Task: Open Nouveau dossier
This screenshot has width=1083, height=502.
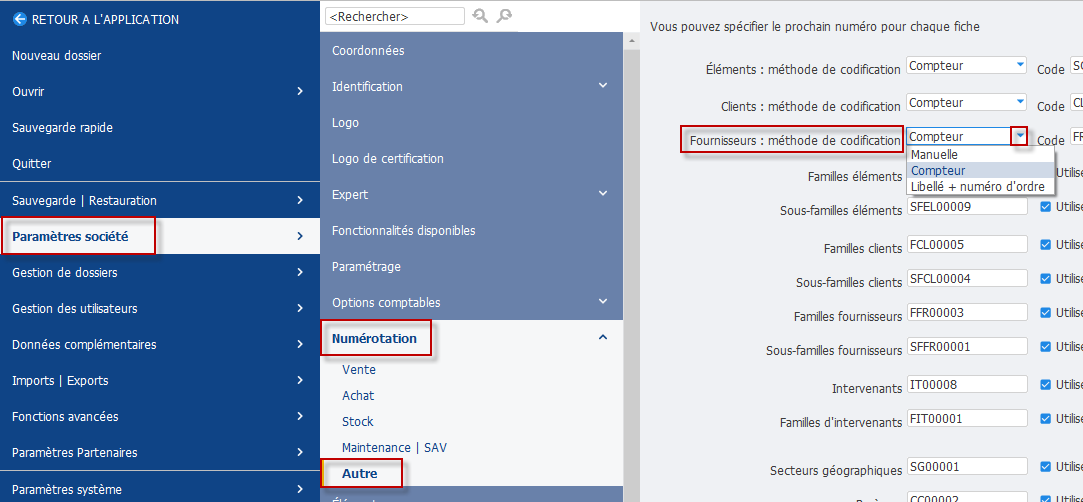Action: (x=57, y=55)
